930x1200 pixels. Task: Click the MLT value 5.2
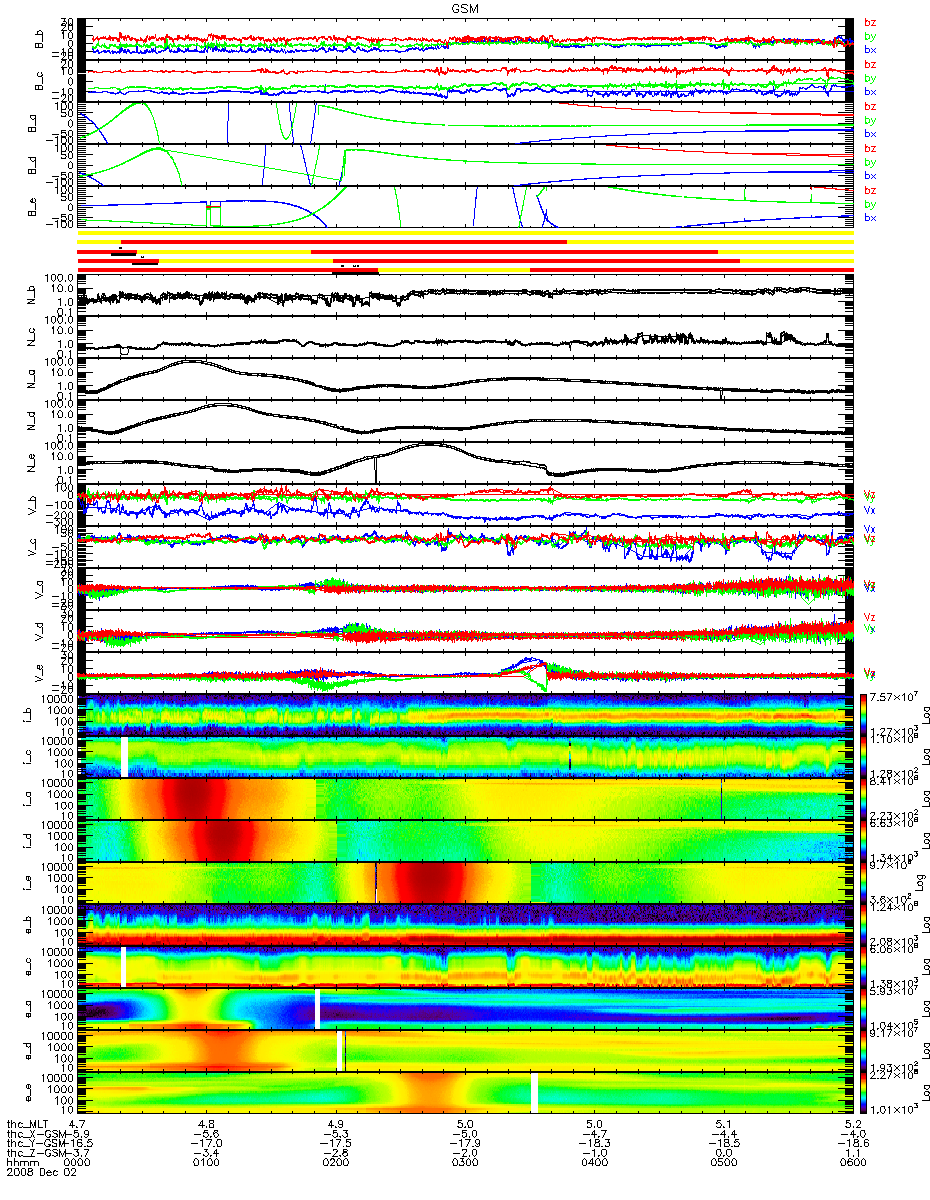click(x=852, y=1123)
